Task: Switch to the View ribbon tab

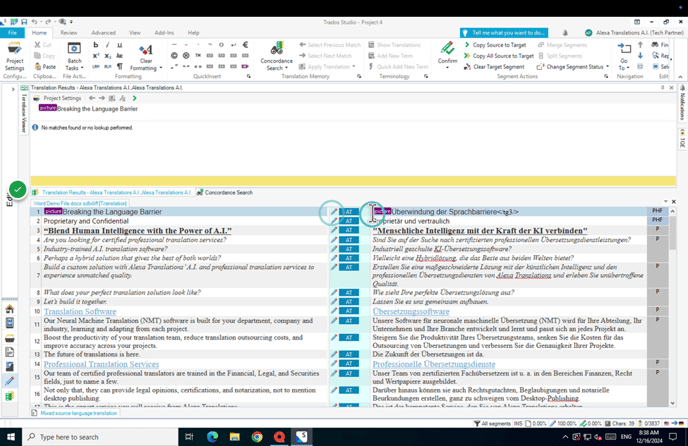Action: pyautogui.click(x=135, y=32)
